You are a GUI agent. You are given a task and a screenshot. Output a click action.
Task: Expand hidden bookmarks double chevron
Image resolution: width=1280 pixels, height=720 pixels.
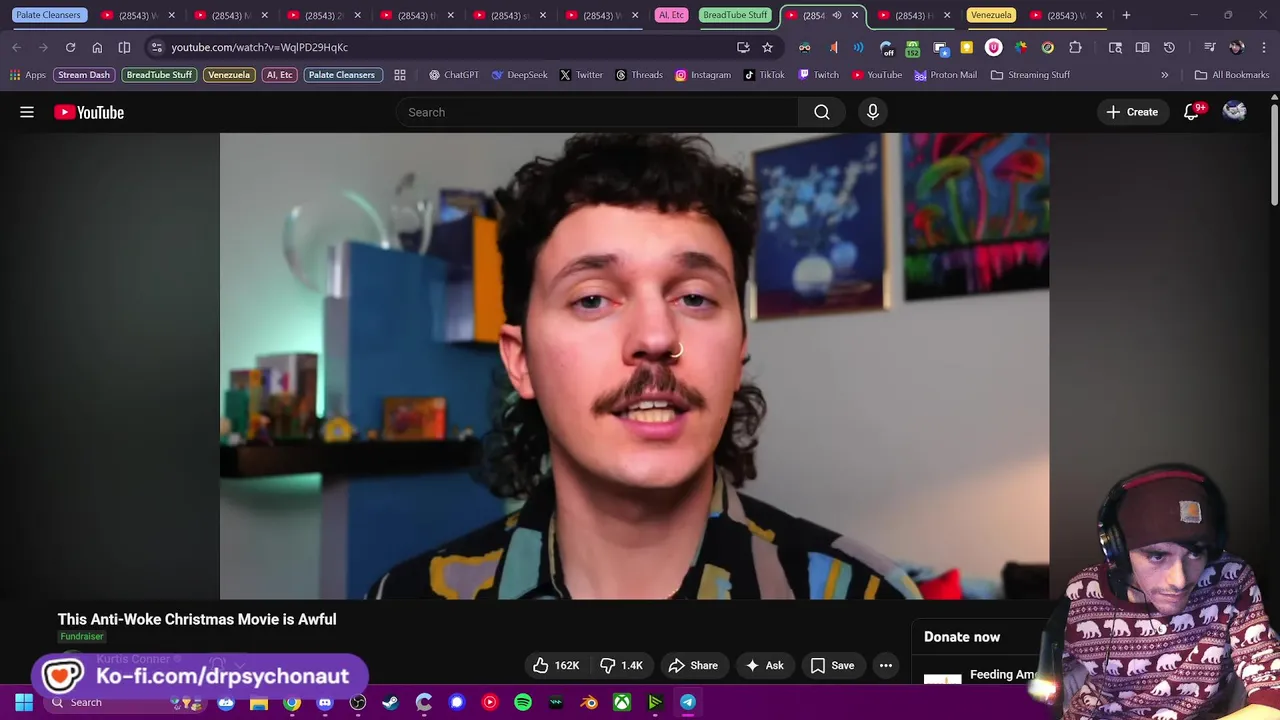click(x=1164, y=75)
